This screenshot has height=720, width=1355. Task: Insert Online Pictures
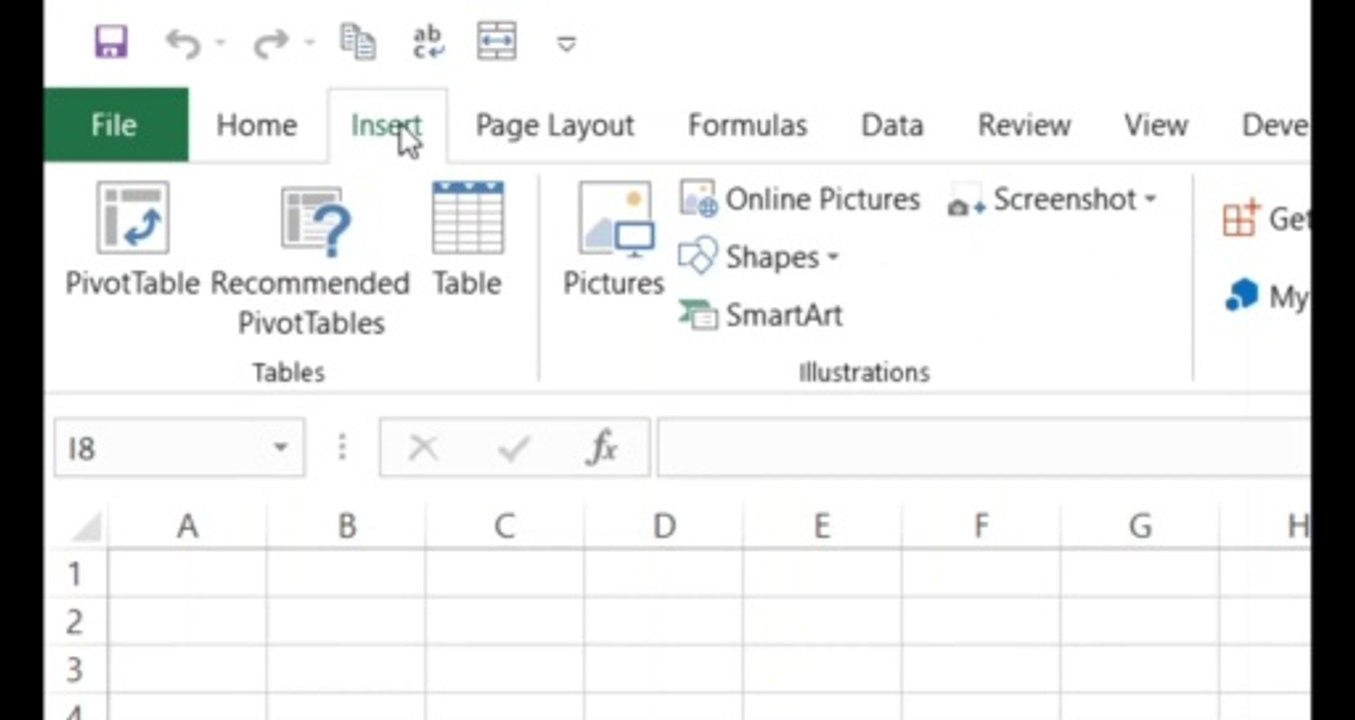coord(799,199)
